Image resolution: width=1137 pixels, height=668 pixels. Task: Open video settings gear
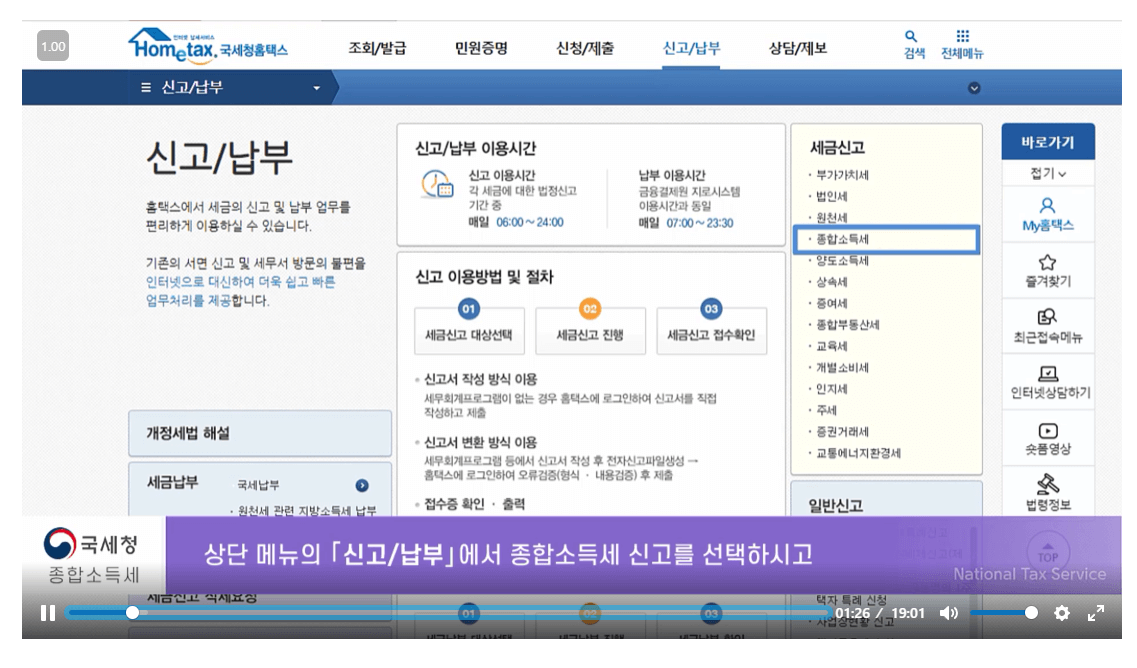coord(1062,614)
